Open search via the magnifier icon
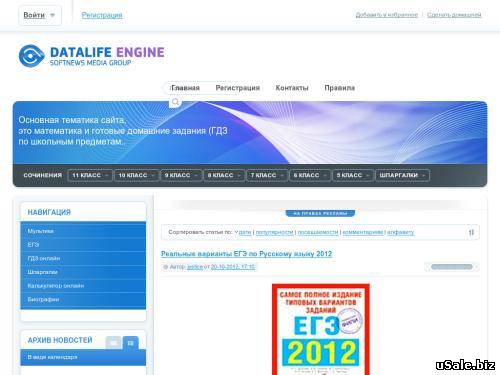Screen dimensions: 500x375 (175, 102)
